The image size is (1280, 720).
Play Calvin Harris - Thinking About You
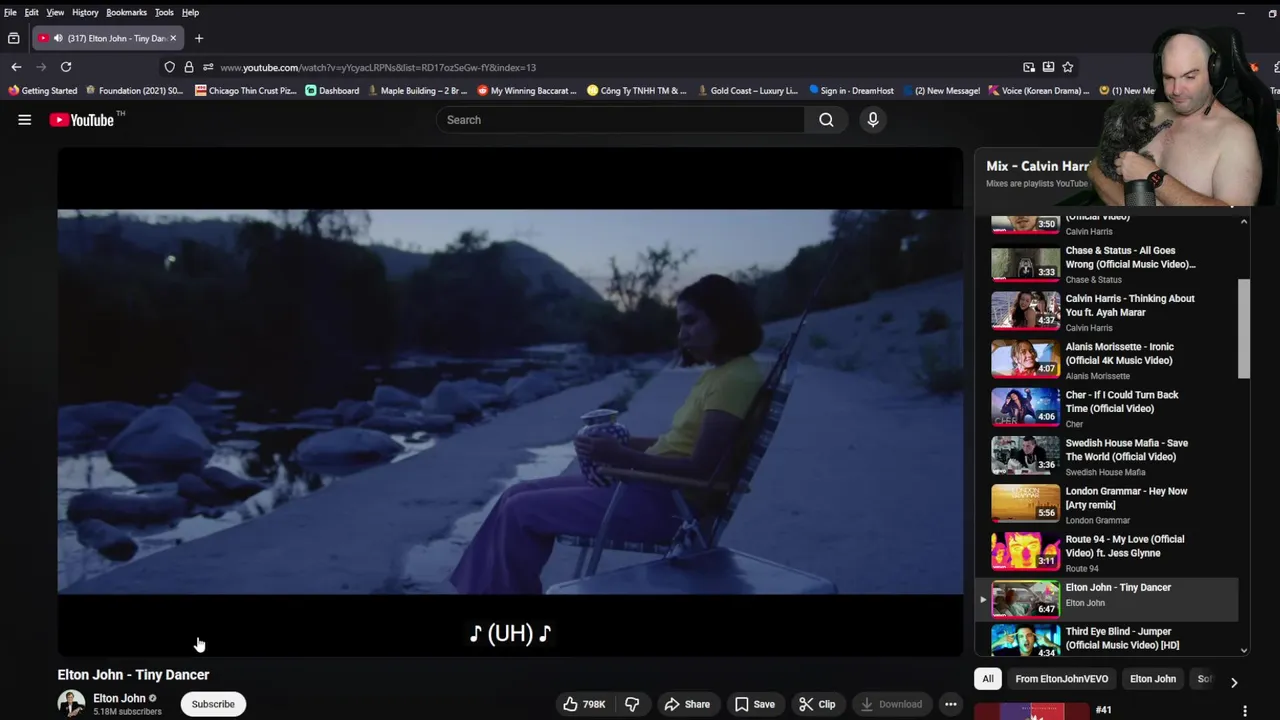(1108, 312)
